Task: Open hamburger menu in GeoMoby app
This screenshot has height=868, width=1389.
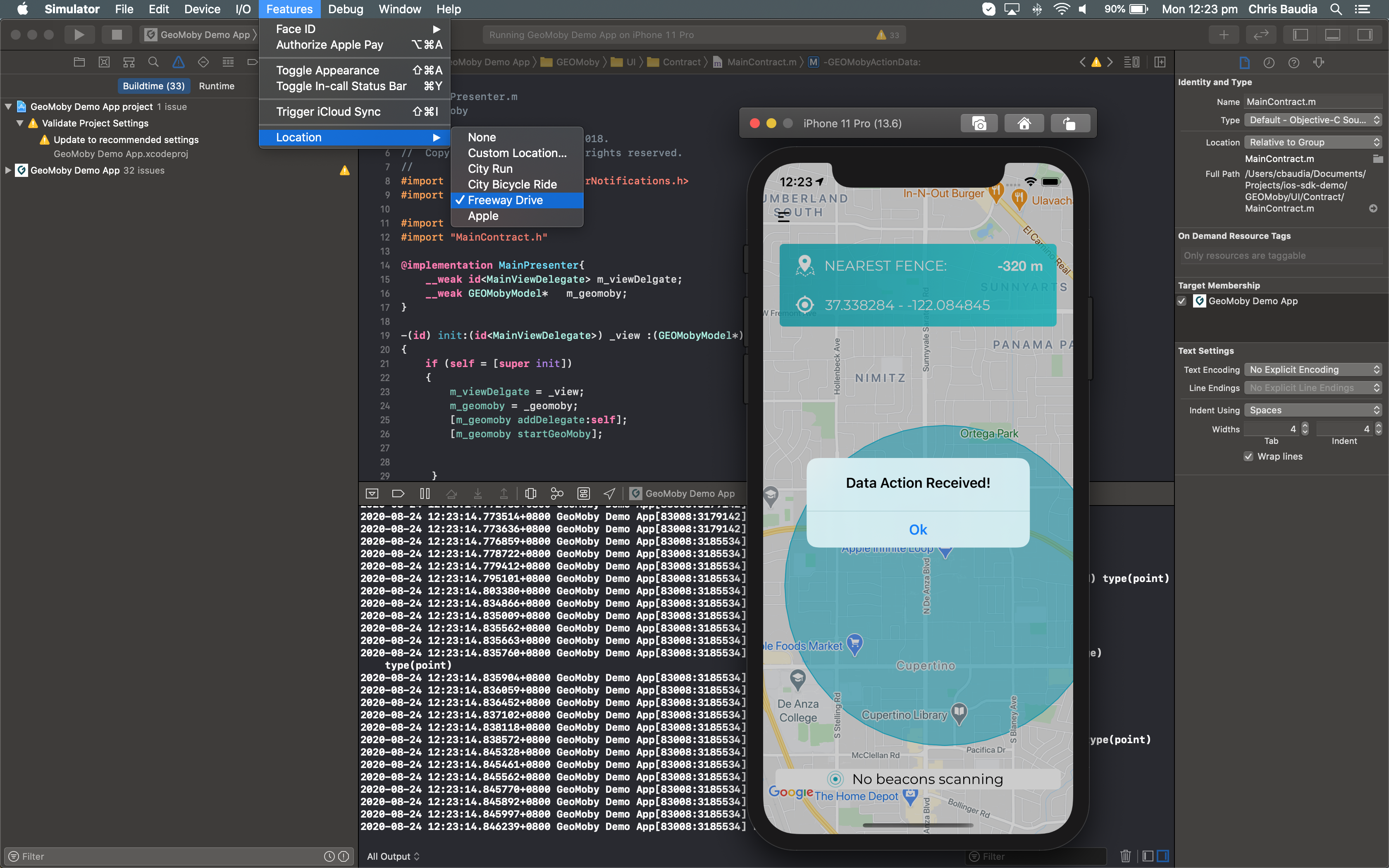Action: (x=783, y=217)
